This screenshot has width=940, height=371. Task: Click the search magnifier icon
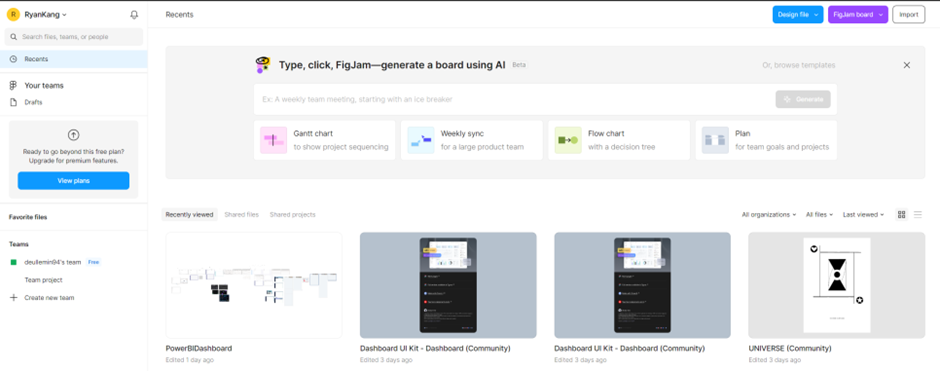pos(14,37)
